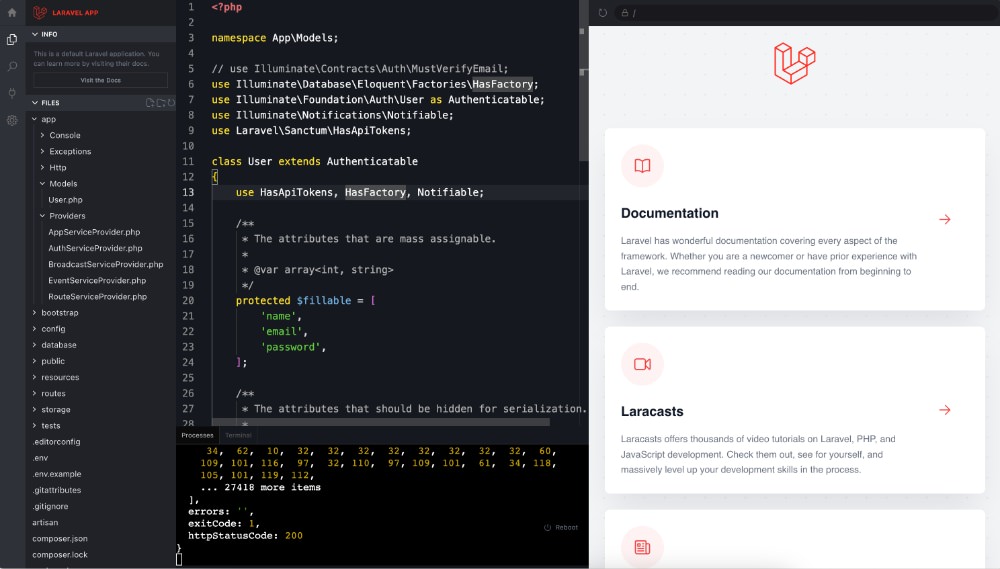Viewport: 1000px width, 569px height.
Task: Reload the preview browser page
Action: pyautogui.click(x=603, y=13)
